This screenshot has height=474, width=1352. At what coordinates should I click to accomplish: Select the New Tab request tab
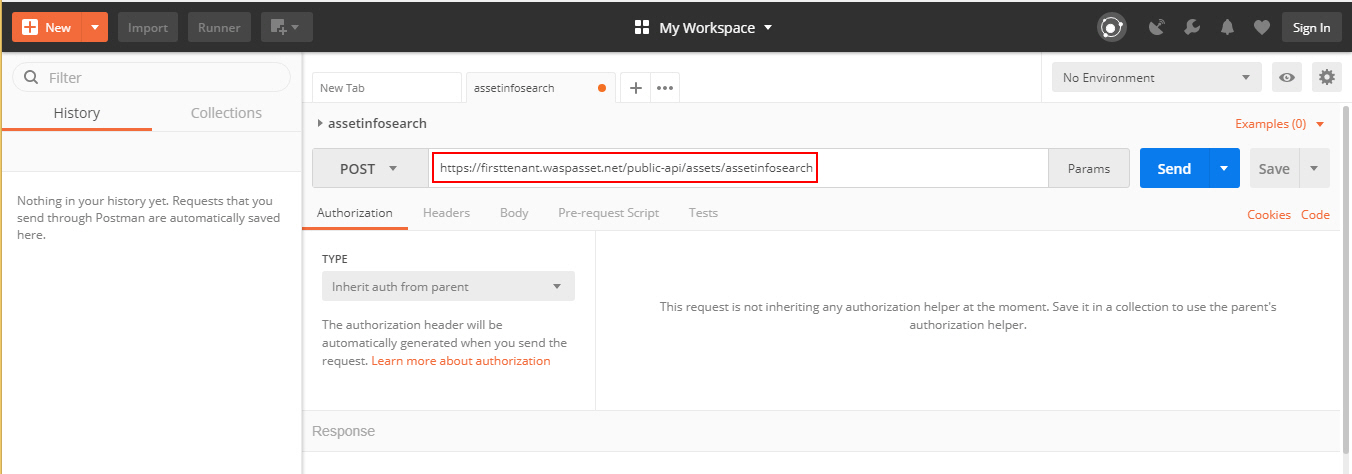386,88
